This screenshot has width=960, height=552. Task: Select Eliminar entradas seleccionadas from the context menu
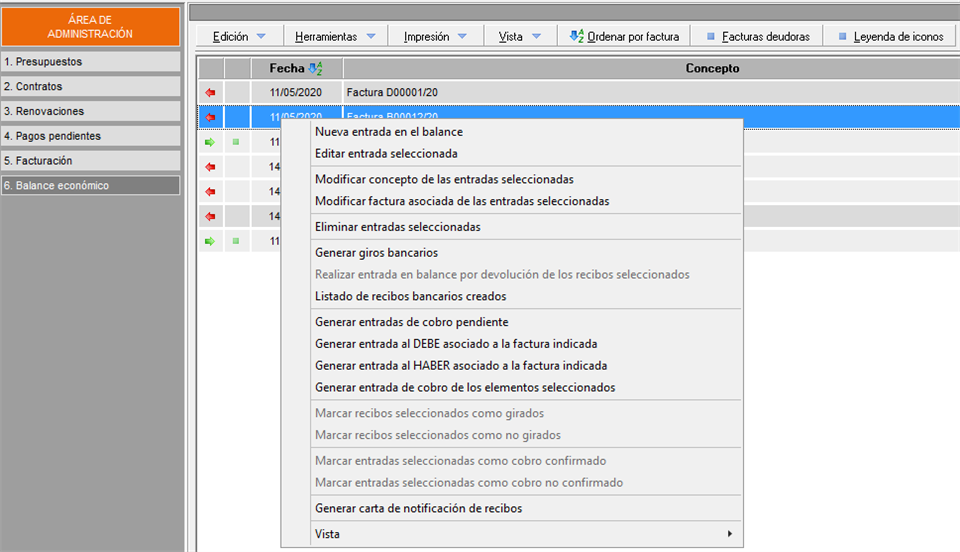397,227
